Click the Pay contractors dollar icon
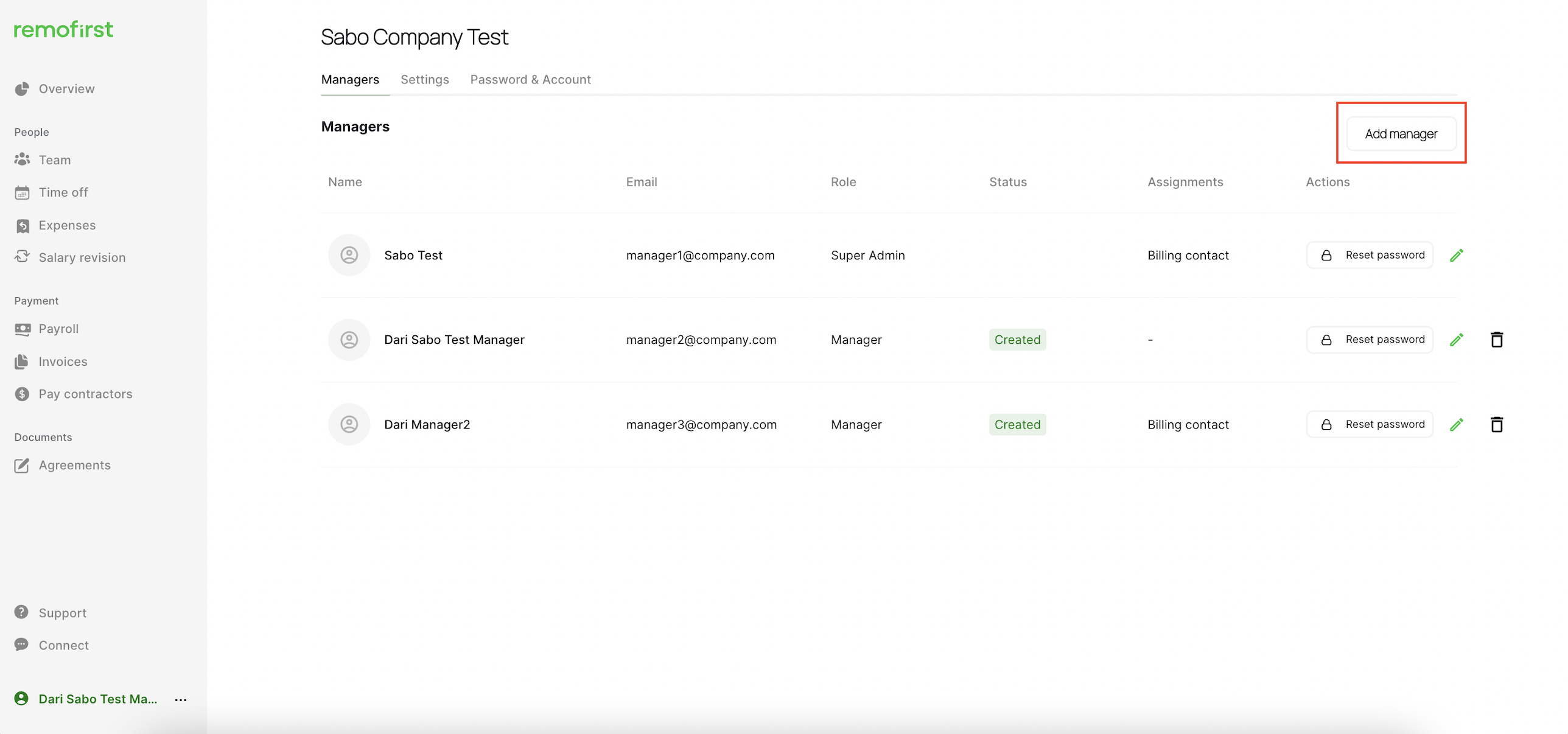 [x=22, y=394]
